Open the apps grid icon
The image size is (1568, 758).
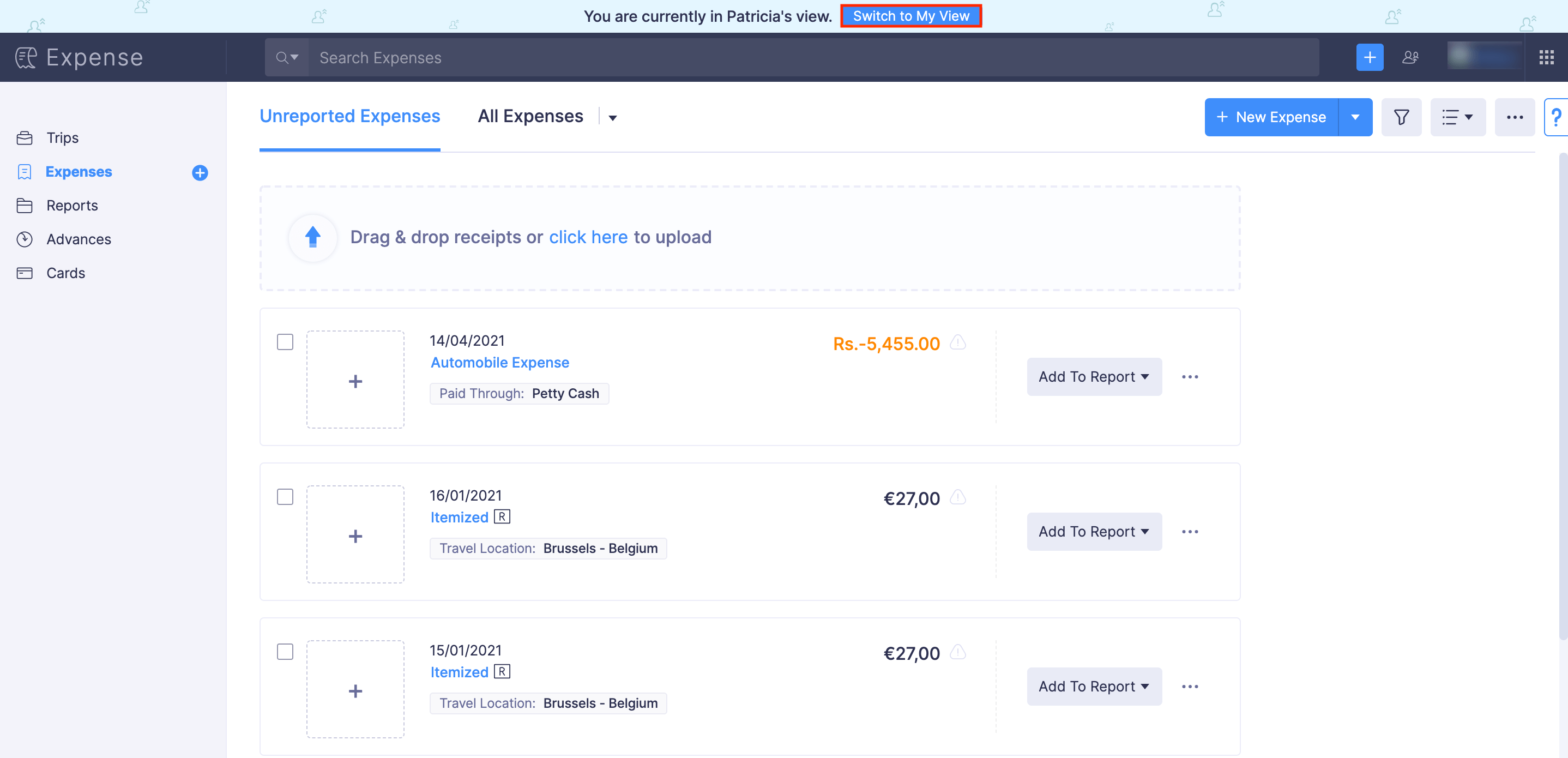1546,57
